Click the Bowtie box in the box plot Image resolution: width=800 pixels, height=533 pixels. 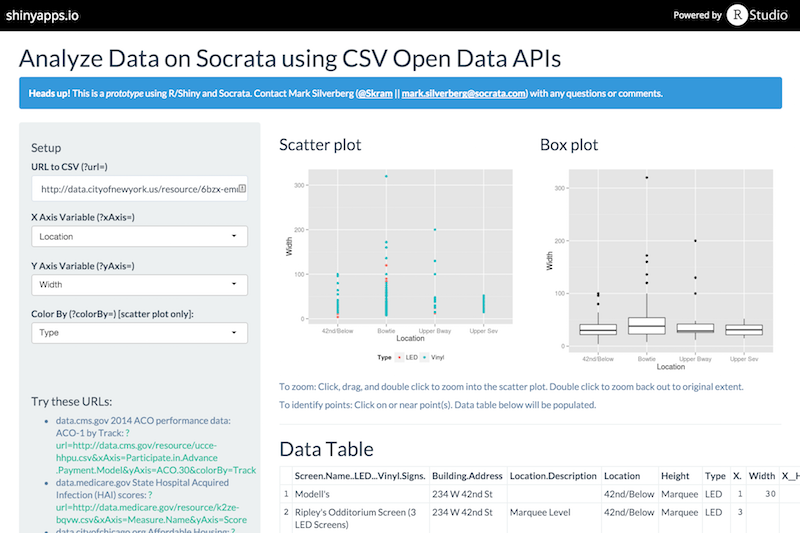646,326
